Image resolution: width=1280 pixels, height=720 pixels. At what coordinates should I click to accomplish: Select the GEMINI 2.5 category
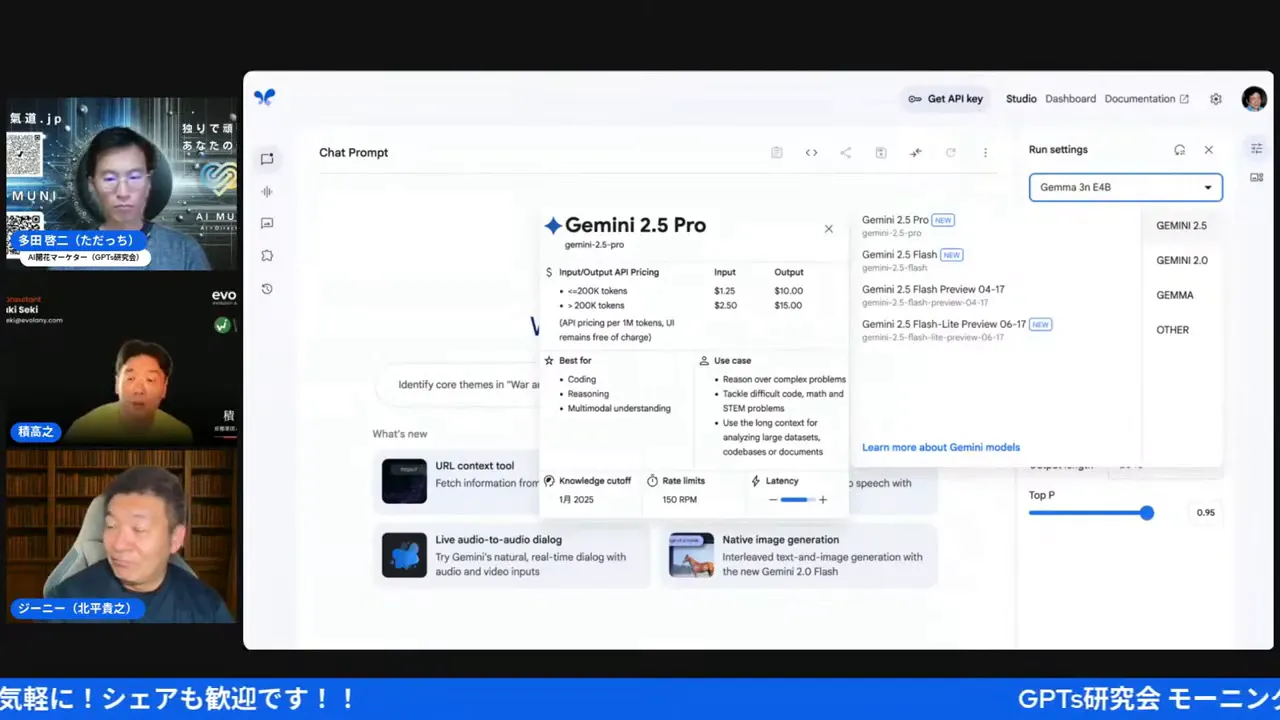[x=1181, y=226]
